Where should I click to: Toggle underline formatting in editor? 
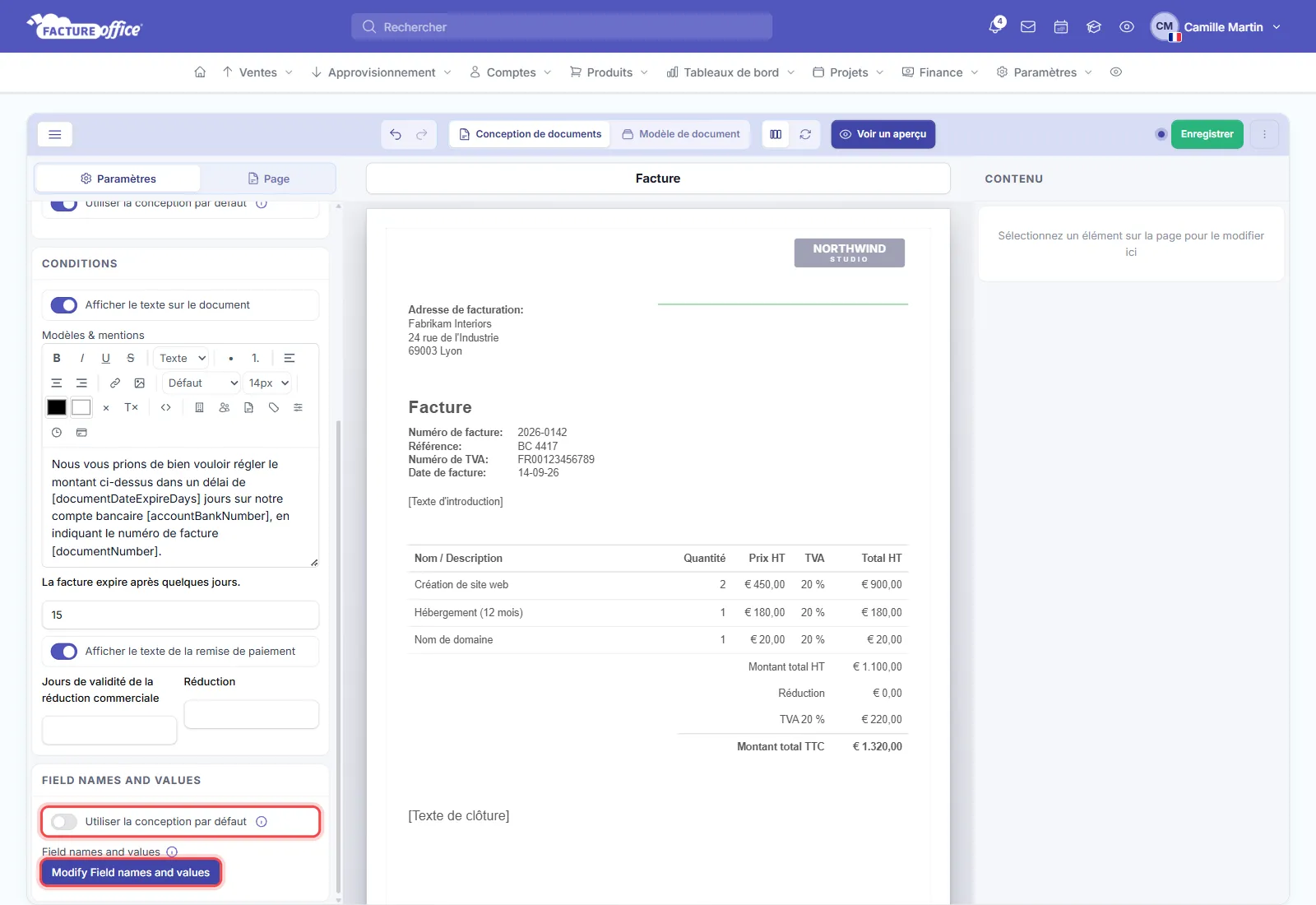pos(106,358)
